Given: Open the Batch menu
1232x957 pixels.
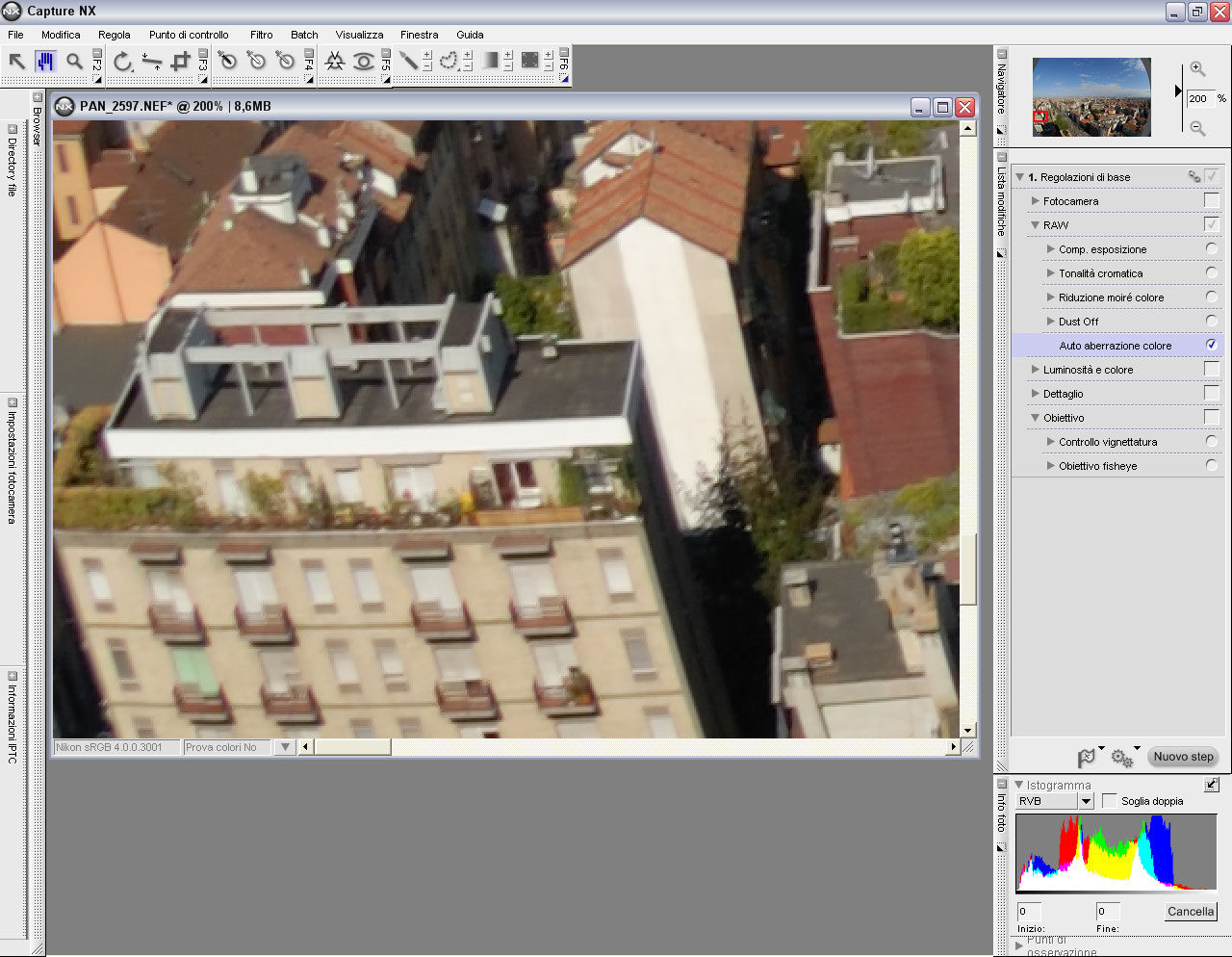Looking at the screenshot, I should click(304, 35).
